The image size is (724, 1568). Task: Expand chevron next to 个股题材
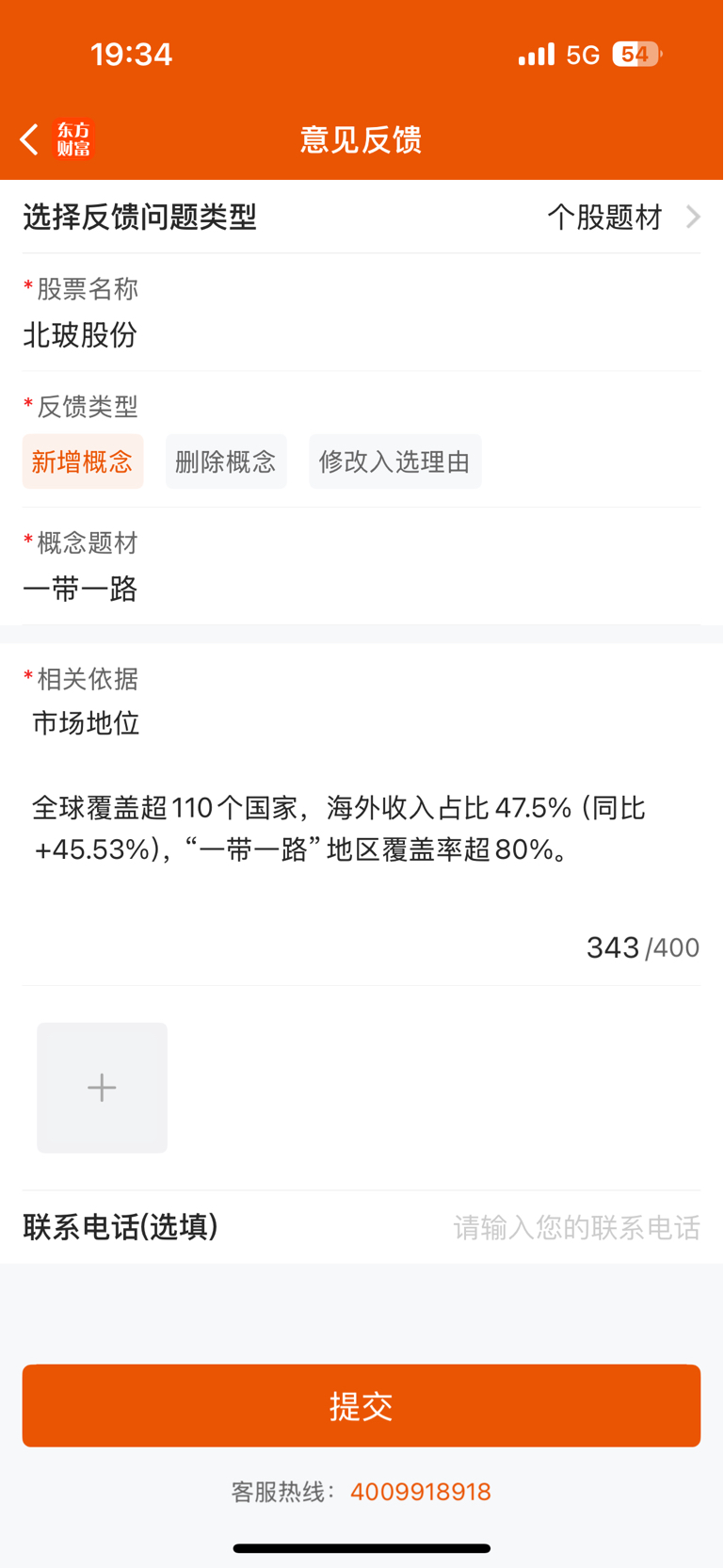[x=694, y=218]
